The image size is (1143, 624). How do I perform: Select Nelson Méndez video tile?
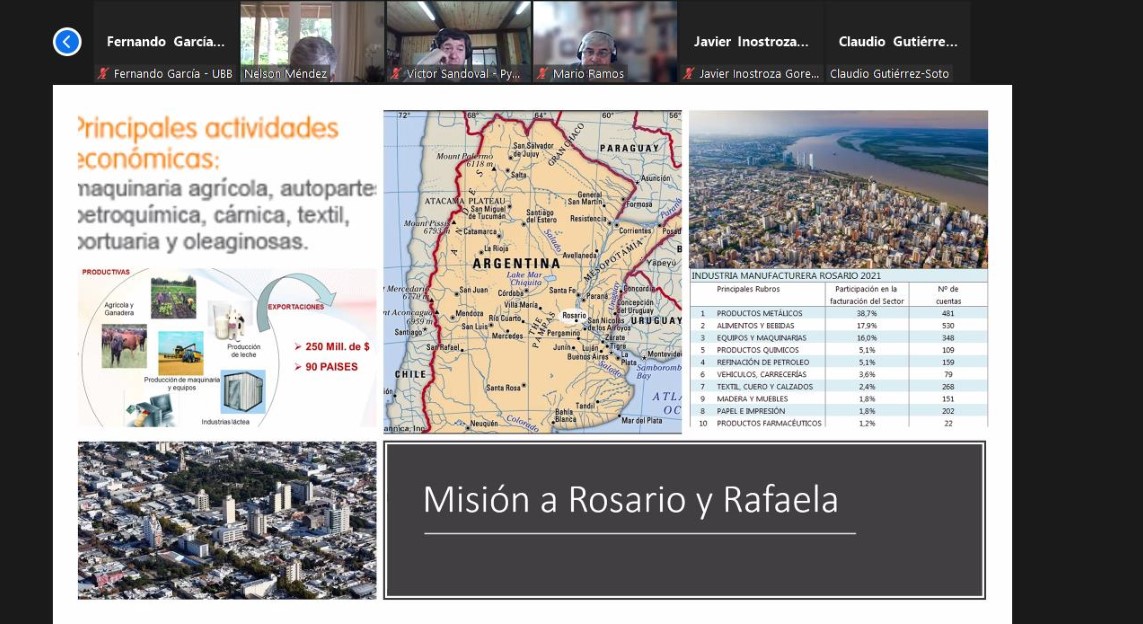click(312, 42)
